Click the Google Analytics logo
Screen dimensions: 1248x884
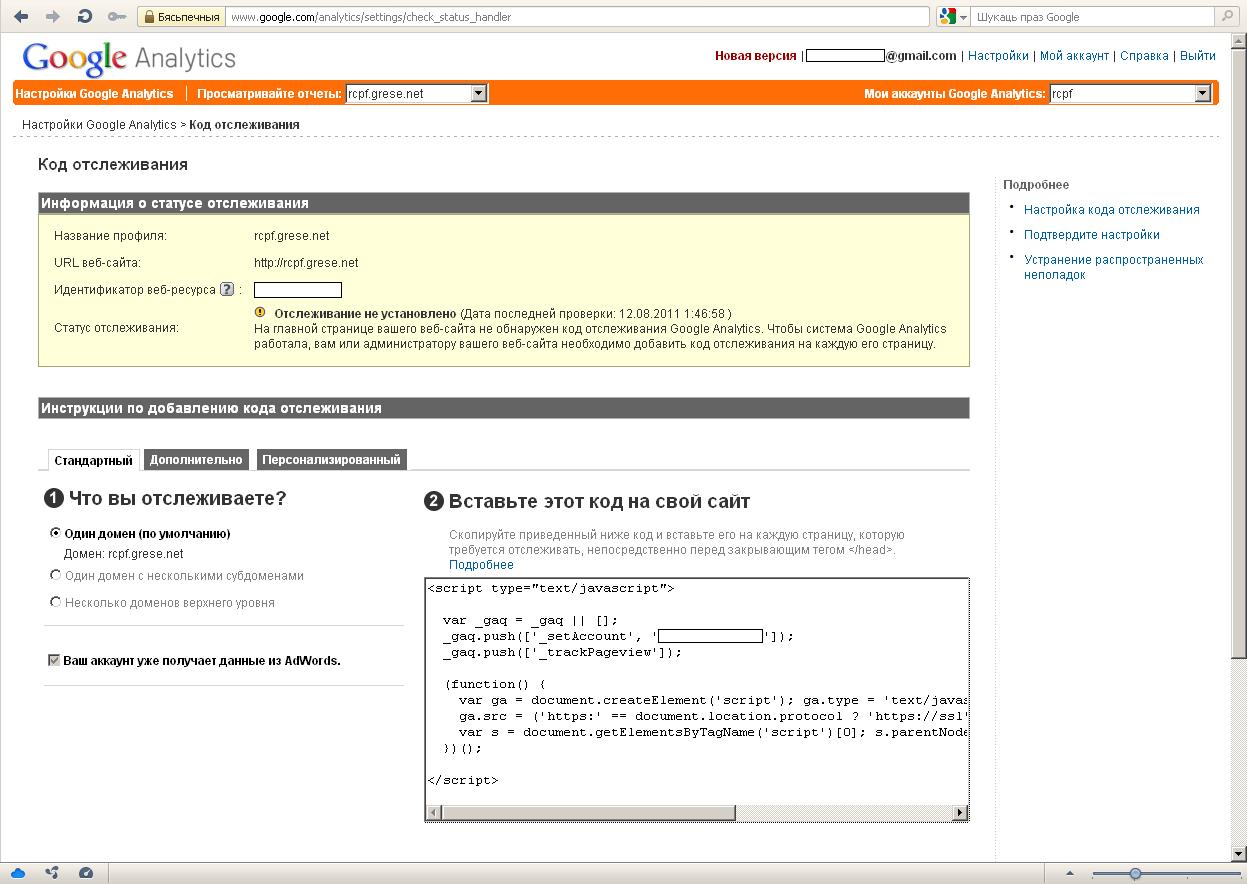coord(129,59)
